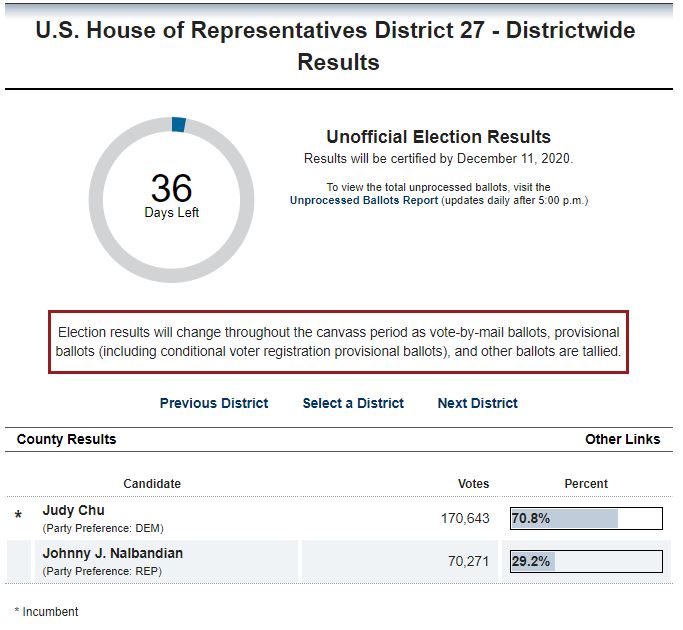Select candidate name Judy Chu

coord(73,510)
